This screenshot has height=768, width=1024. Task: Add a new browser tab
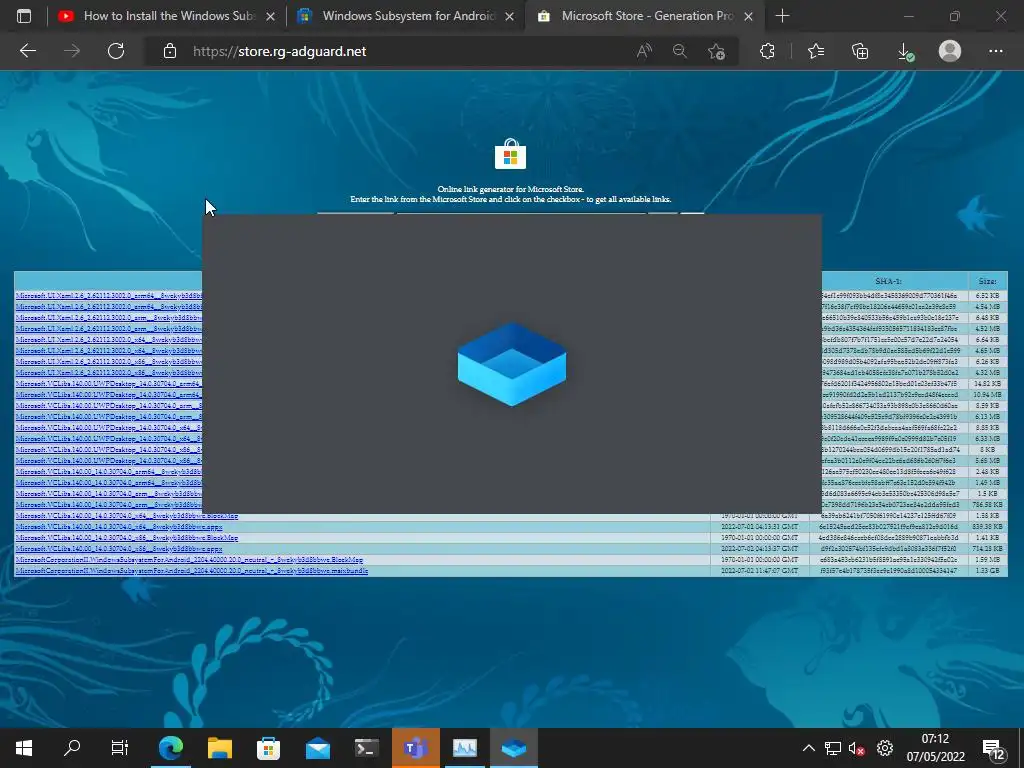coord(782,16)
